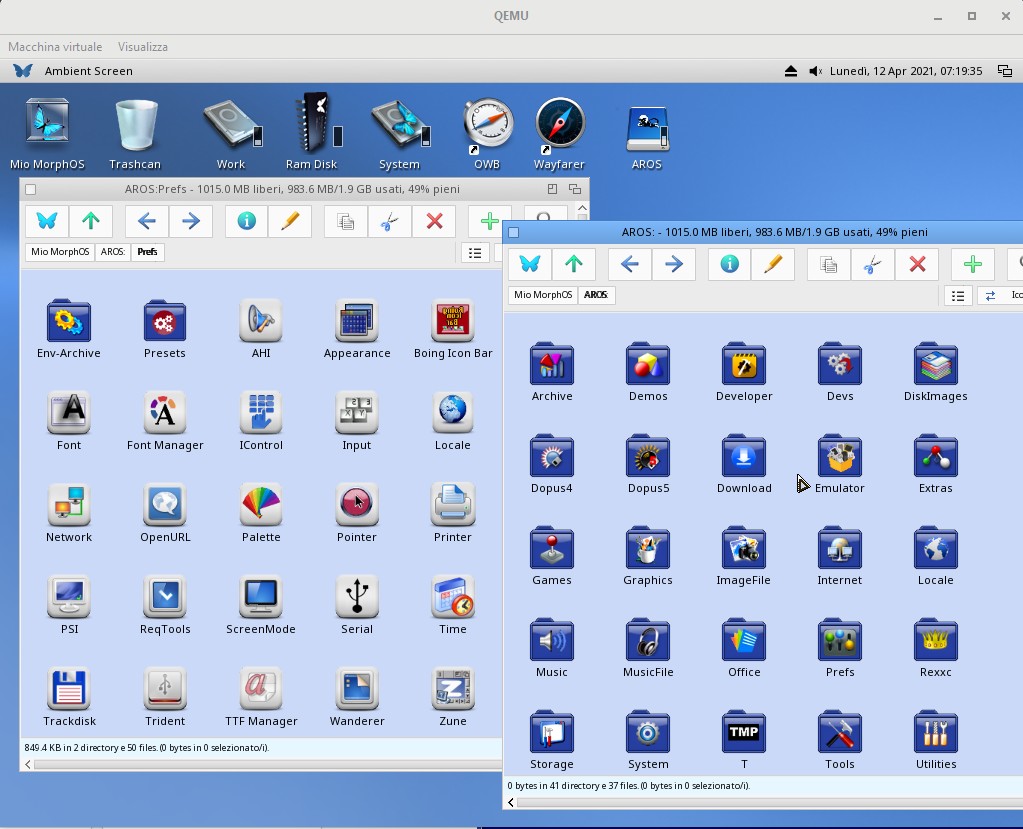Toggle list view button in AROS:Prefs window
Image resolution: width=1023 pixels, height=829 pixels.
(475, 253)
